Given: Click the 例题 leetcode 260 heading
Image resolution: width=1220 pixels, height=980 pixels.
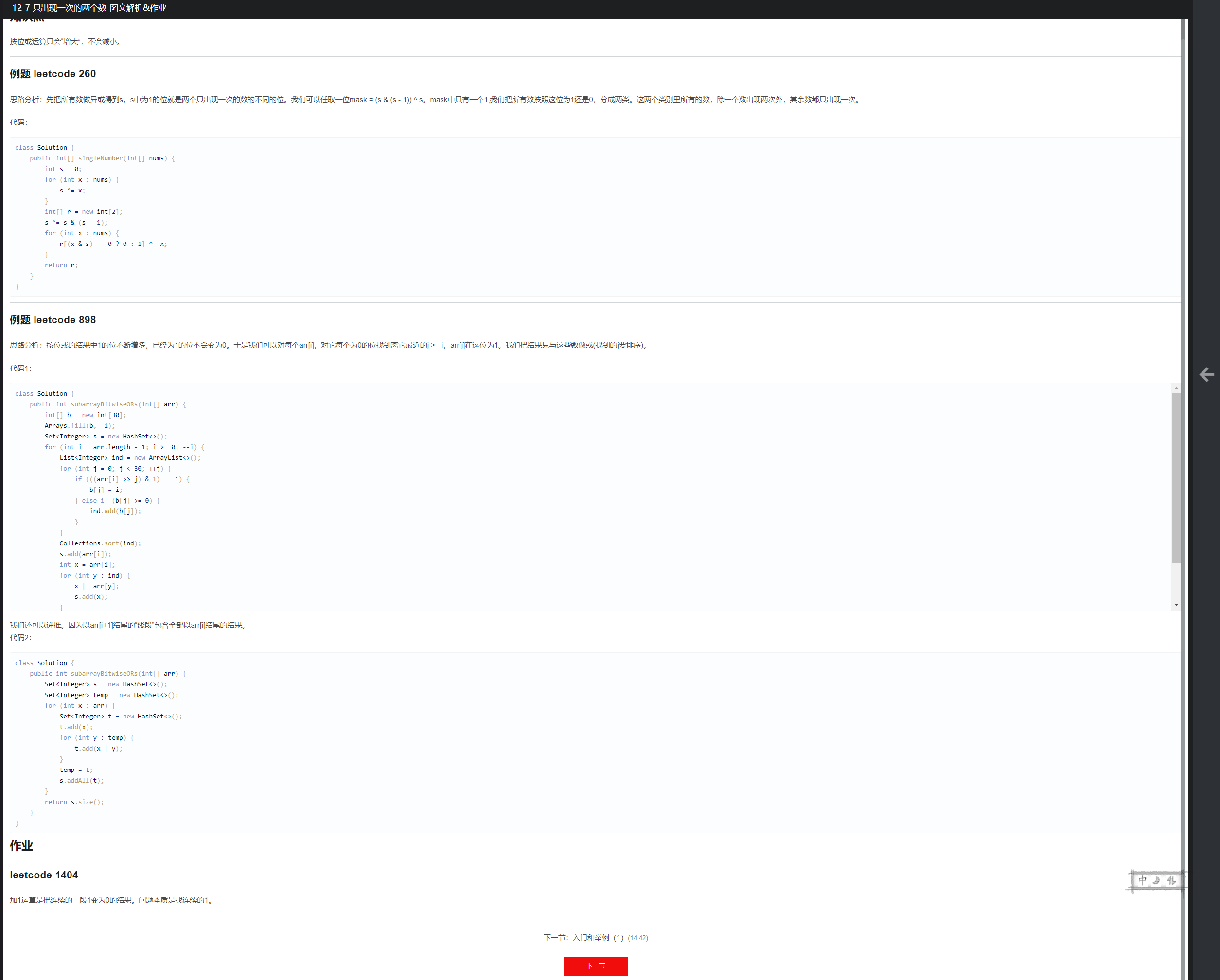Looking at the screenshot, I should click(x=53, y=74).
